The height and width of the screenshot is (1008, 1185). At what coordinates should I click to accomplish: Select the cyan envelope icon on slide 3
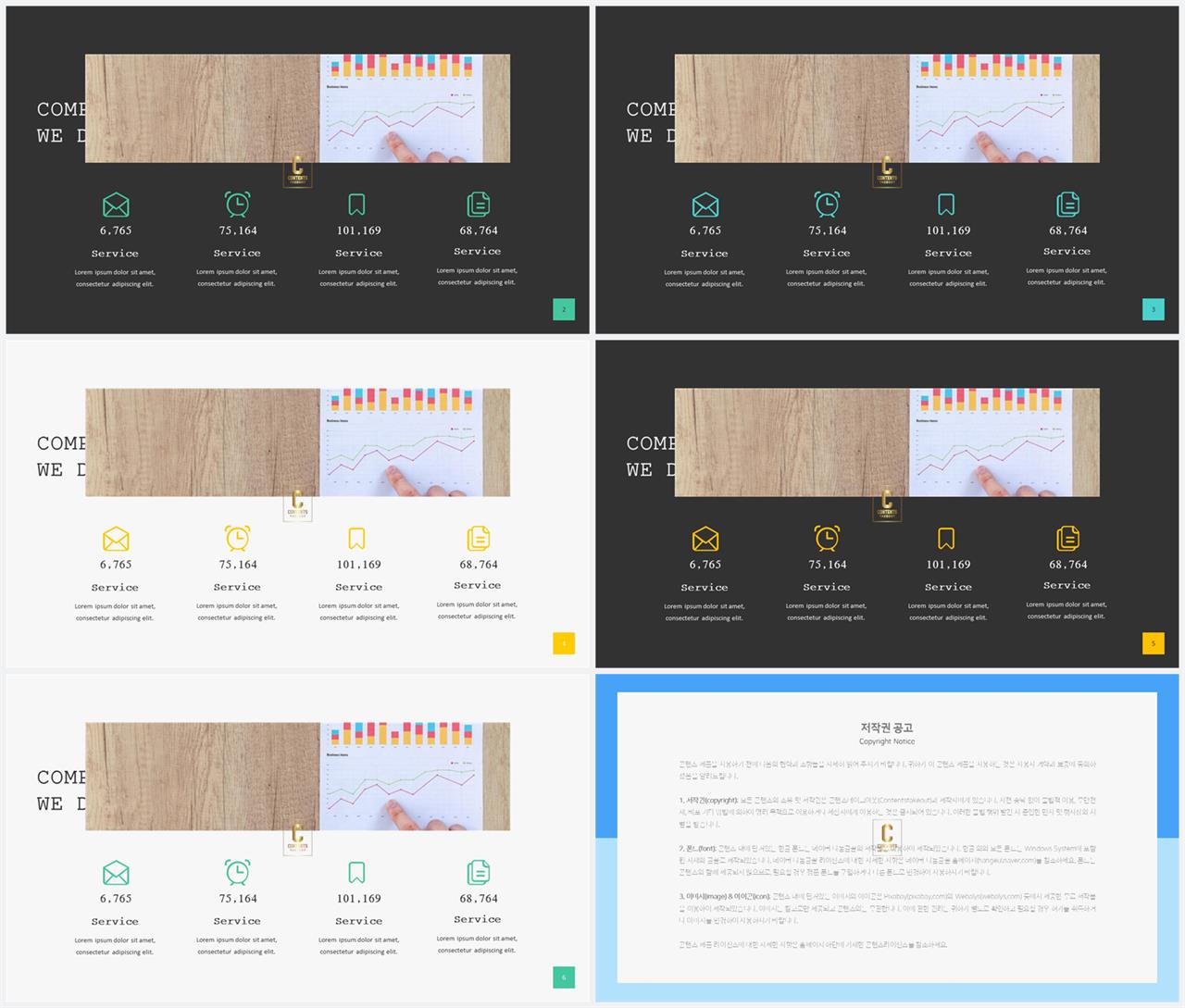coord(705,205)
